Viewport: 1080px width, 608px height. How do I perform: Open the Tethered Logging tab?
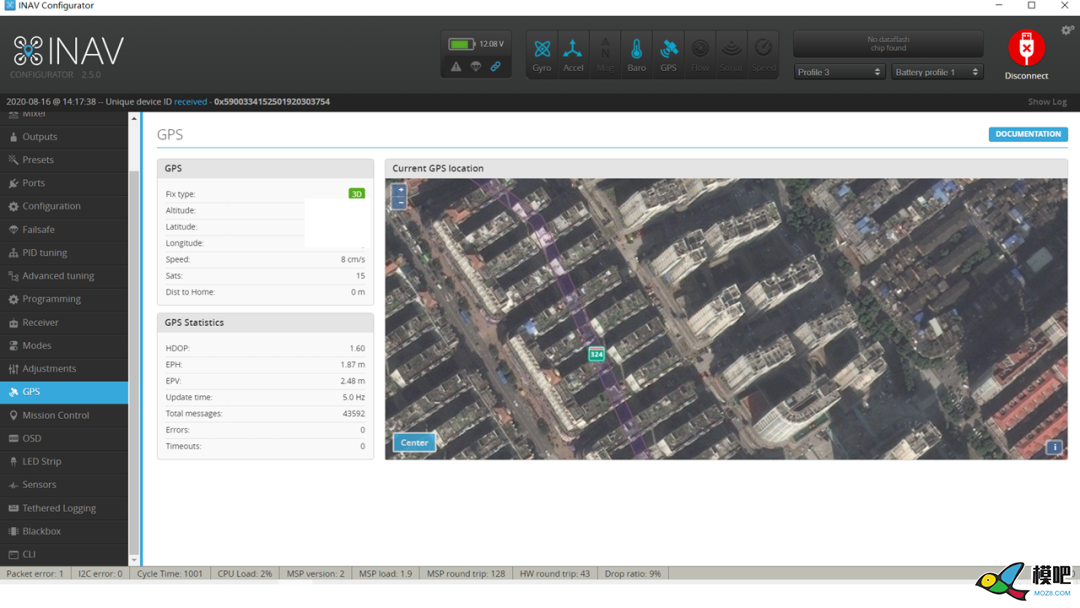[64, 508]
